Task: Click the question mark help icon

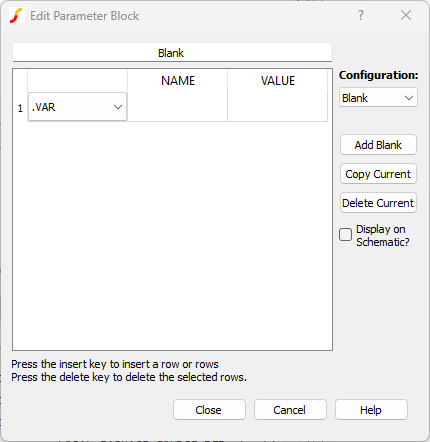Action: tap(361, 15)
